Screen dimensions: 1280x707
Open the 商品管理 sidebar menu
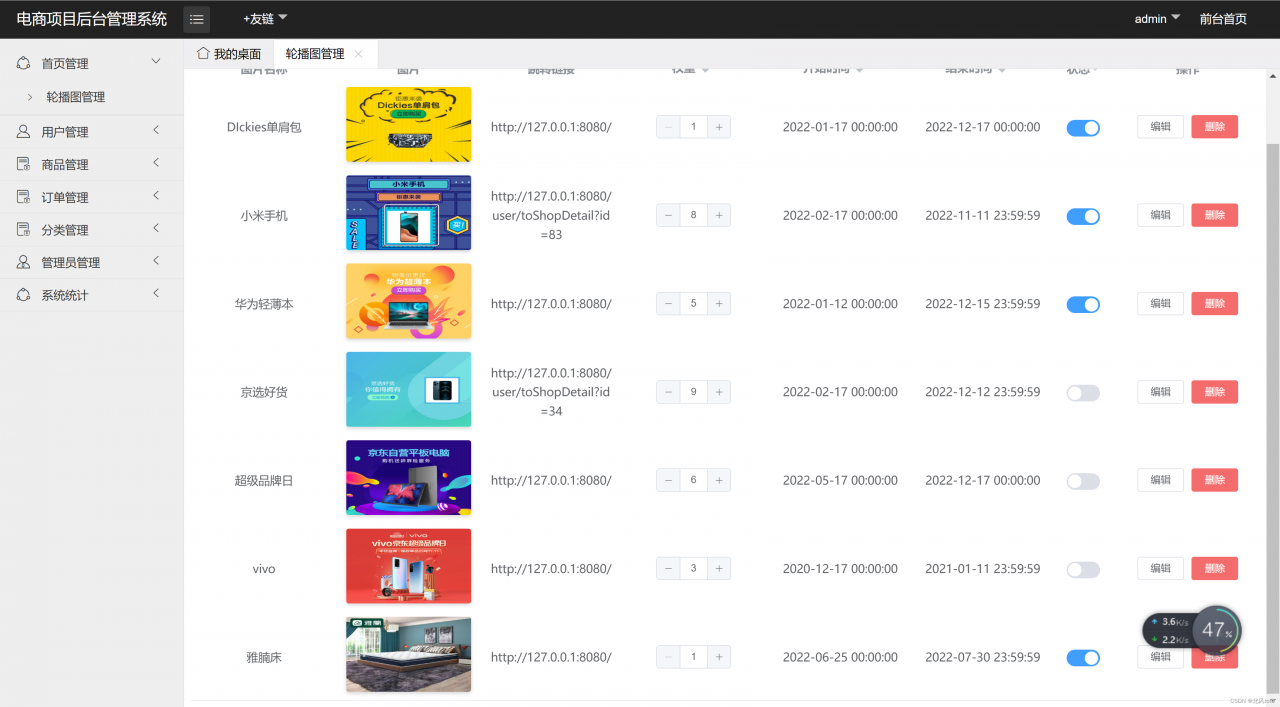[91, 164]
